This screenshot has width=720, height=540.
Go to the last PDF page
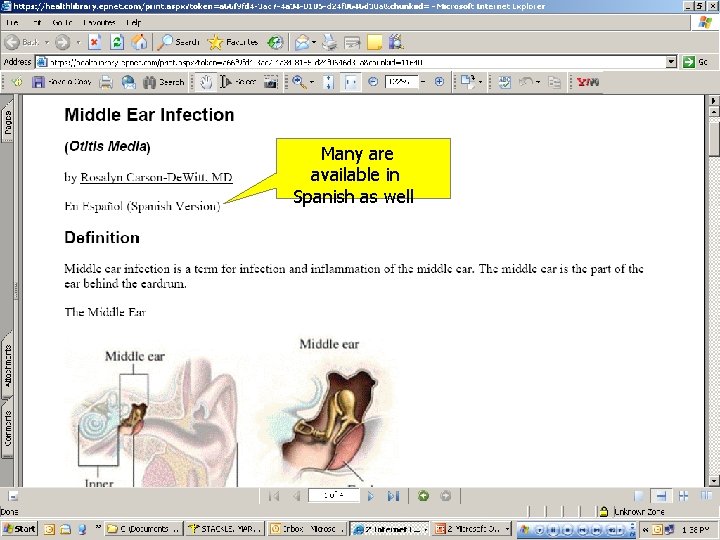tap(394, 496)
